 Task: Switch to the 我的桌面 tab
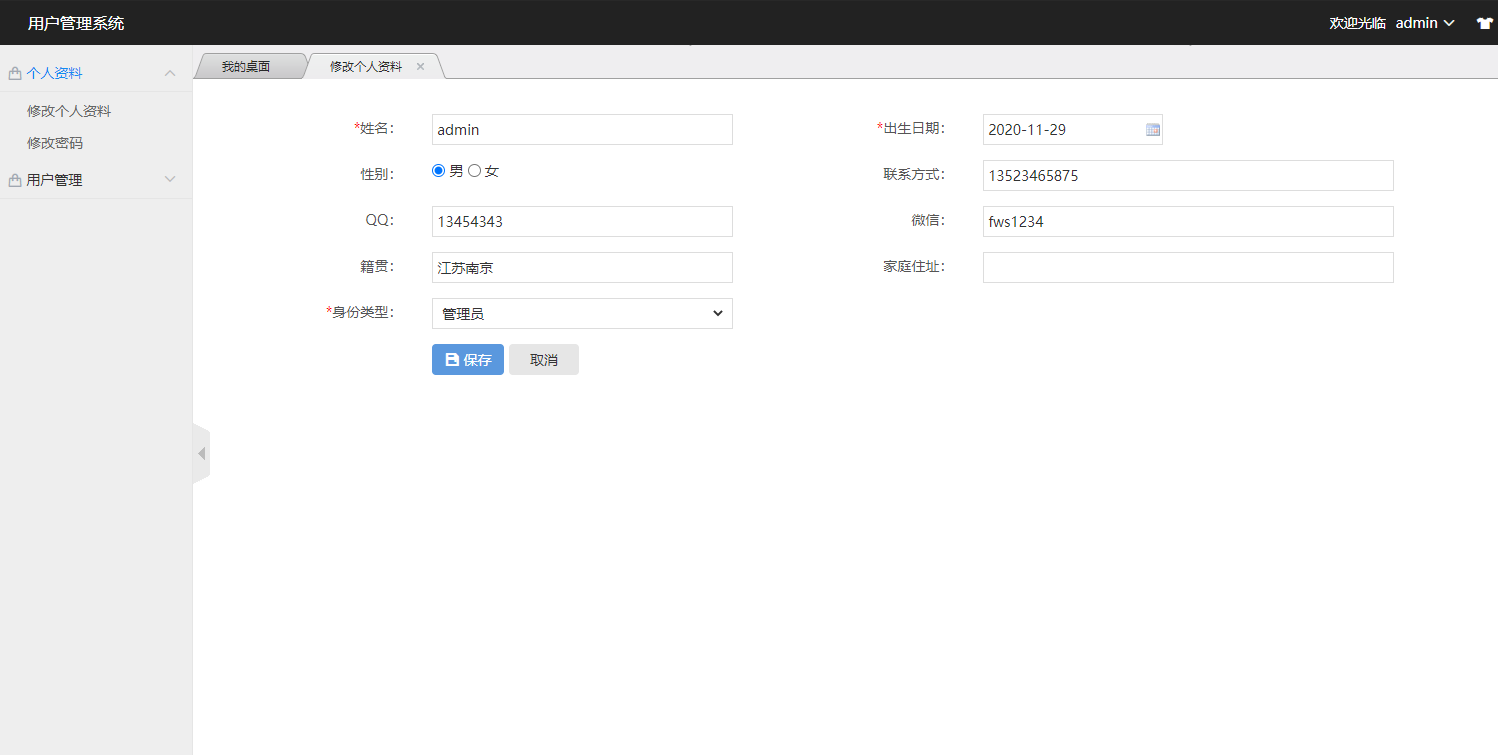(x=246, y=67)
